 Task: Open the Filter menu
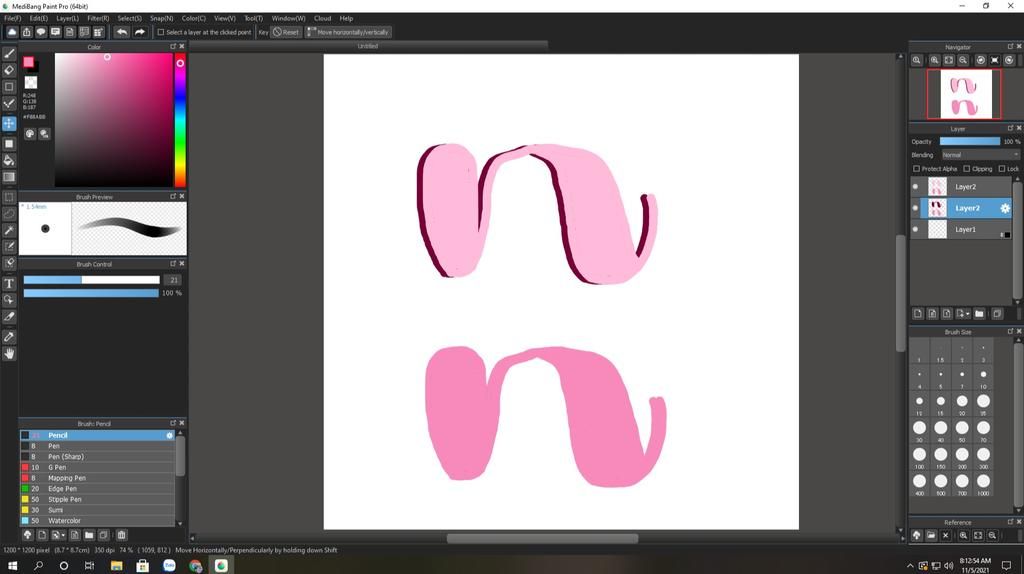click(x=98, y=18)
